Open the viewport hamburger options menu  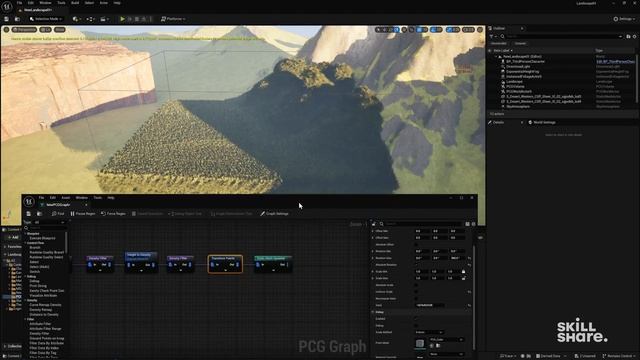click(x=6, y=30)
